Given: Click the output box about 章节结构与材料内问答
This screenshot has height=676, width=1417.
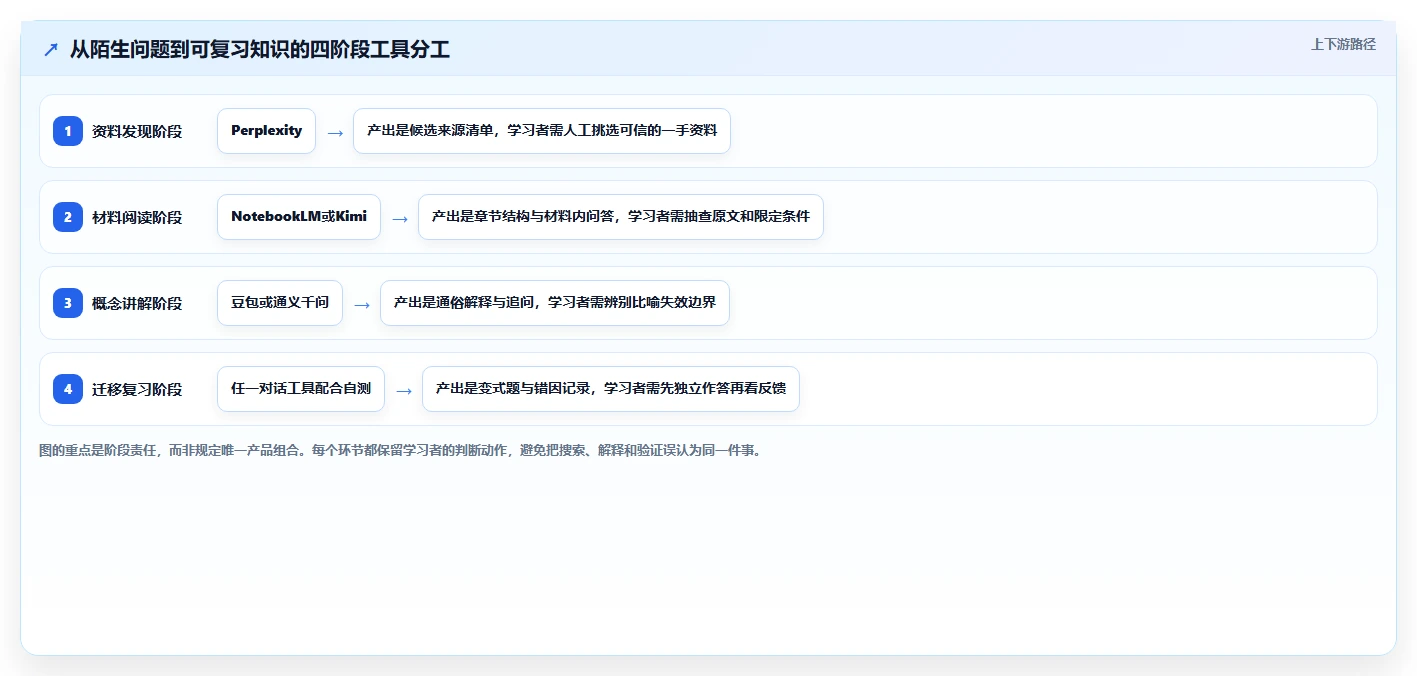Looking at the screenshot, I should click(x=621, y=217).
